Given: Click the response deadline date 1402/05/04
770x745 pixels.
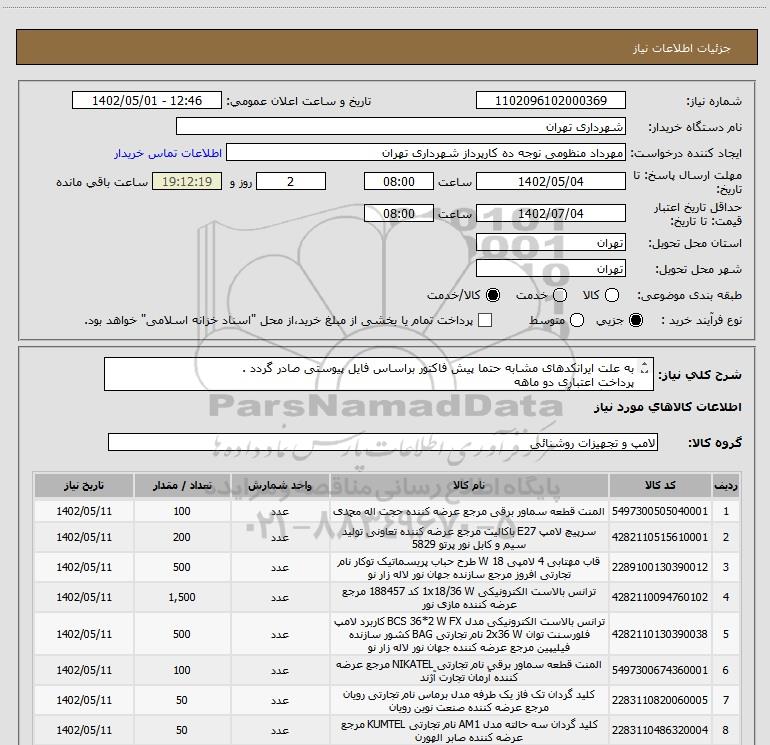Looking at the screenshot, I should (550, 181).
